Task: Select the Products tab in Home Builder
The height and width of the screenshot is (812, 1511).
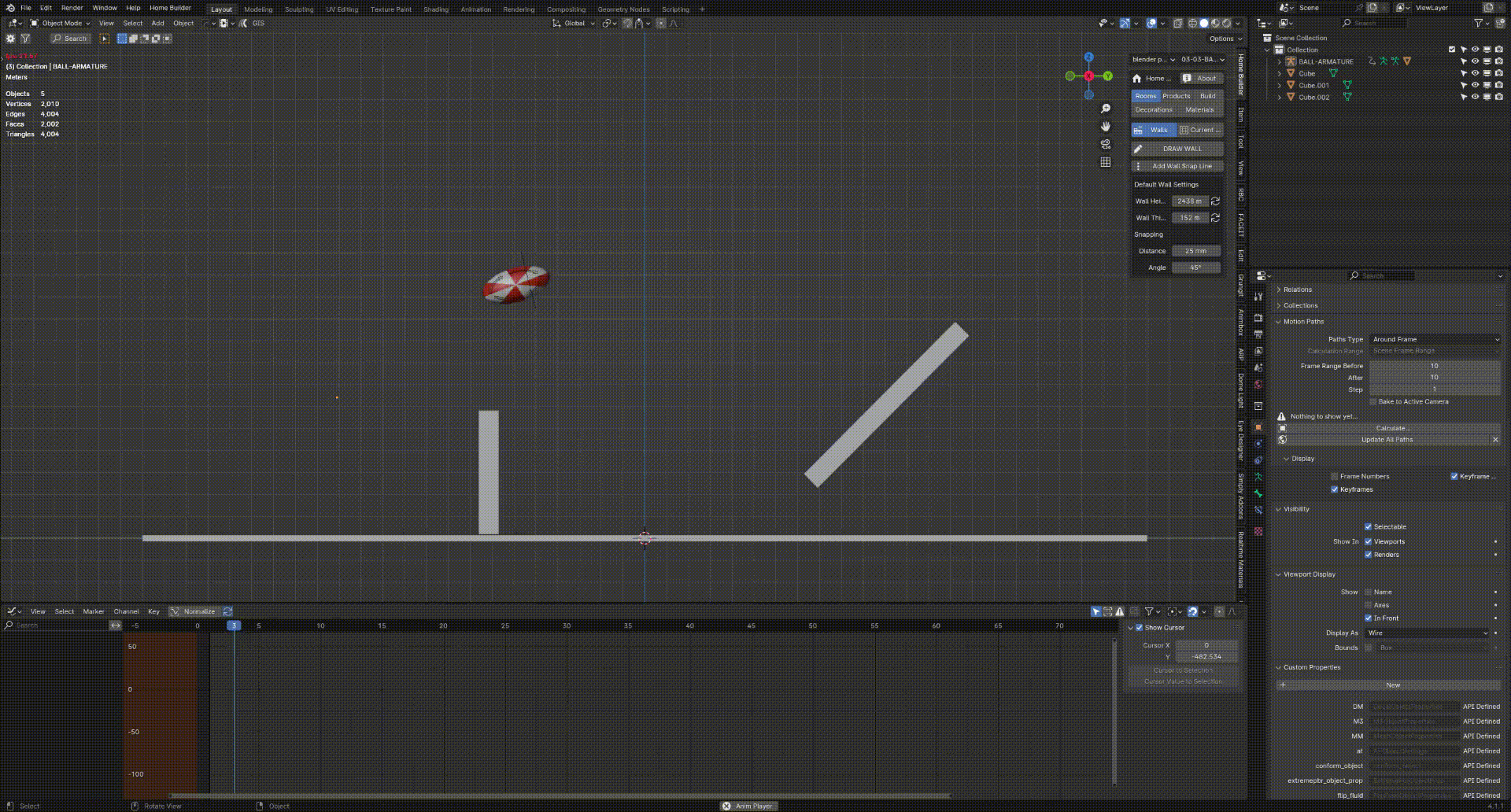Action: click(x=1177, y=96)
